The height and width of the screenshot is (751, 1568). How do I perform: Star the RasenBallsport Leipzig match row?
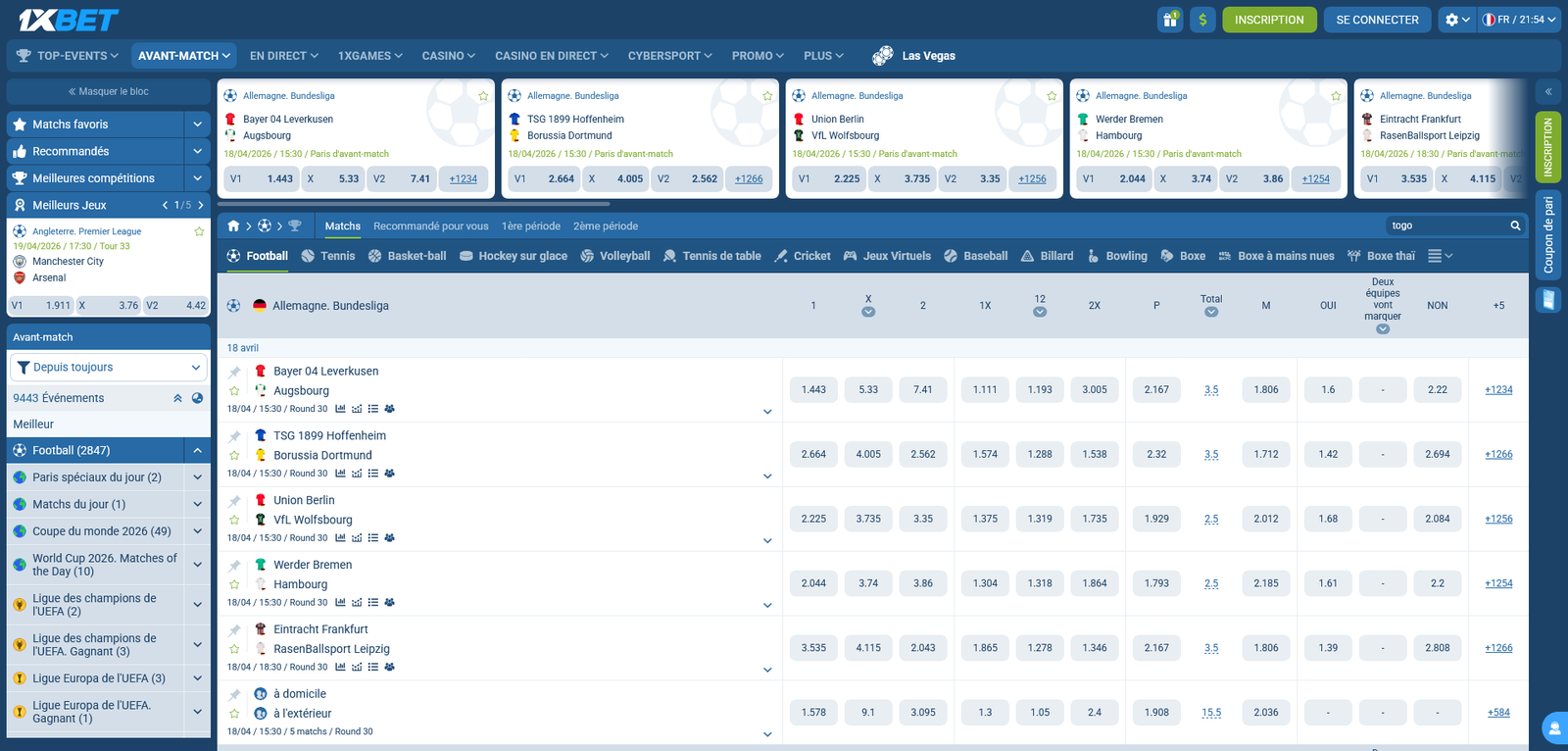(x=234, y=649)
